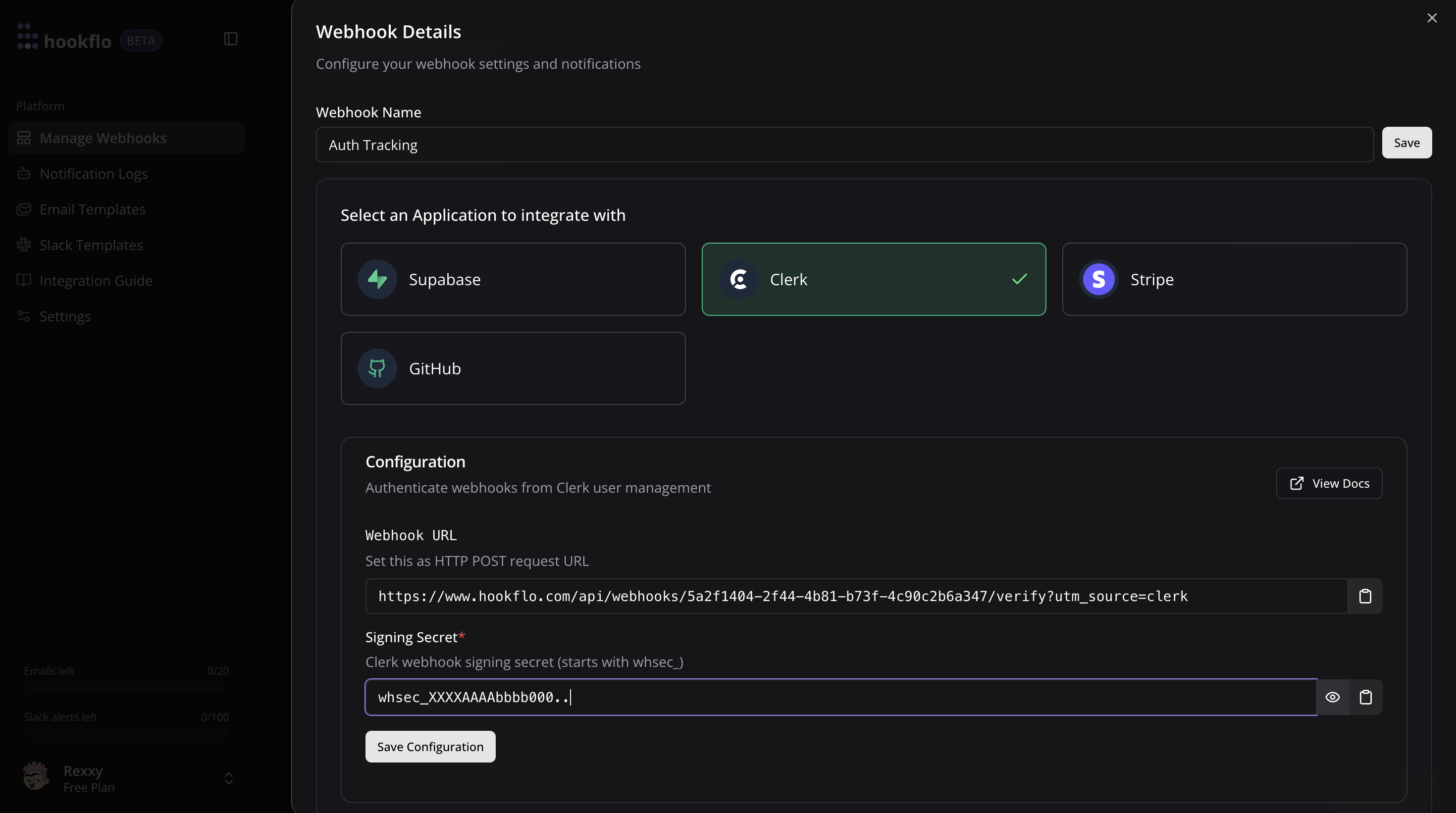Click the Save Configuration button
This screenshot has height=813, width=1456.
point(430,746)
